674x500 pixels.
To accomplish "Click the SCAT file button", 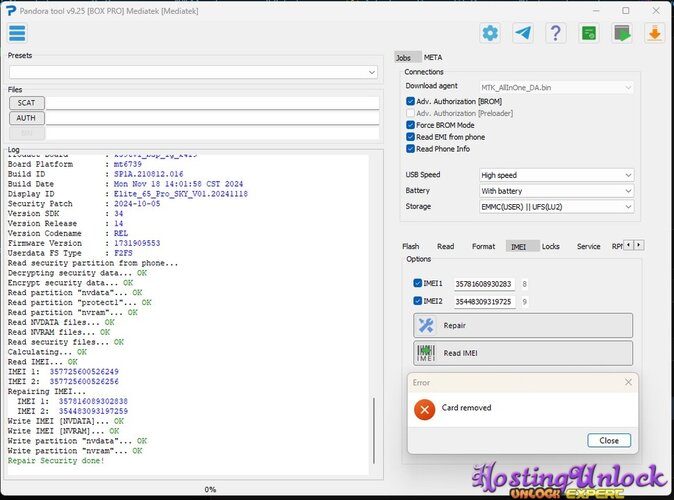I will (27, 103).
